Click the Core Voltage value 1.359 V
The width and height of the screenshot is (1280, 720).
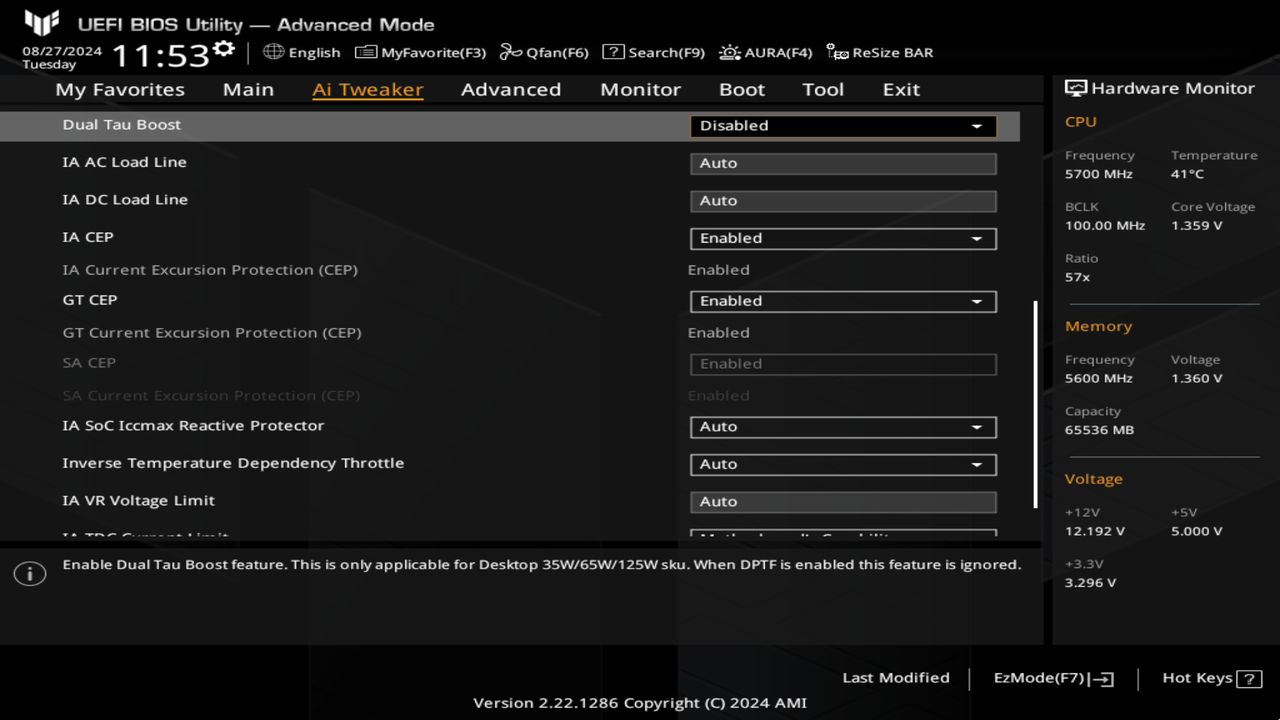(1197, 226)
